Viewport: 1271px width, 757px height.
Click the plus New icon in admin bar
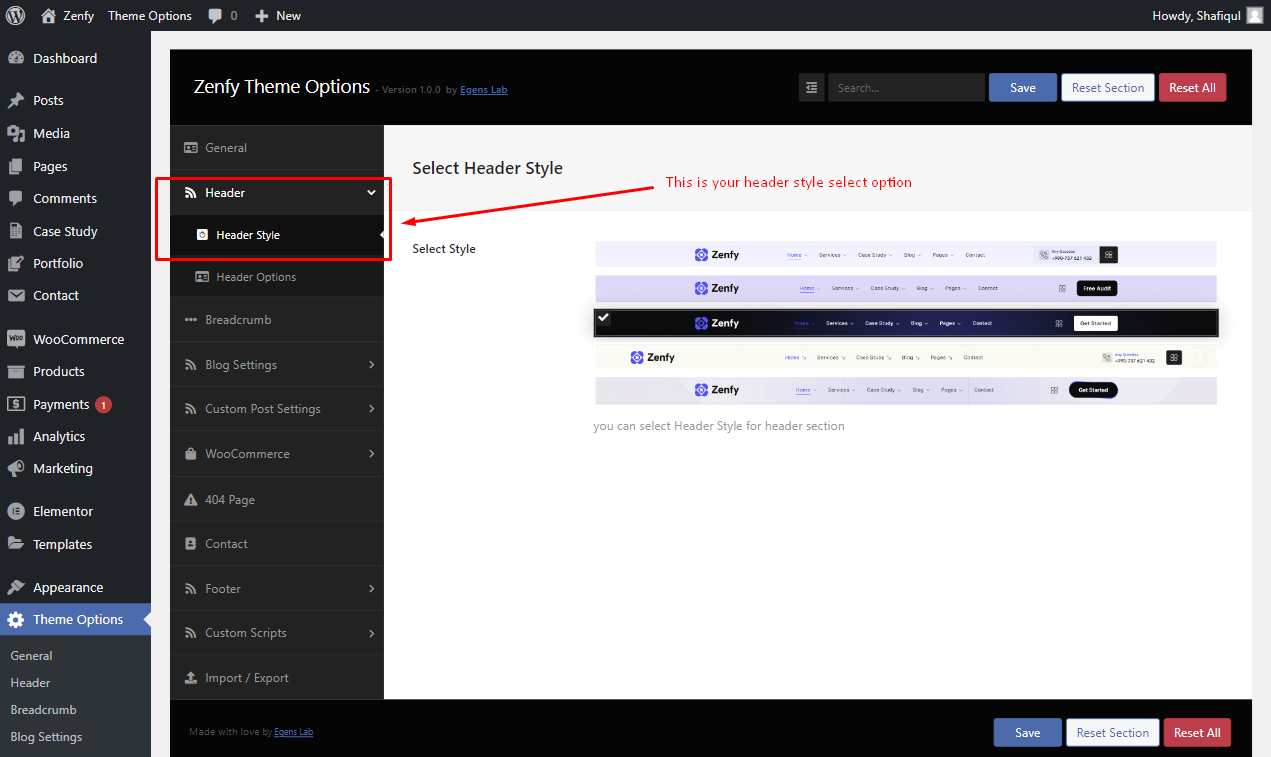pos(262,16)
